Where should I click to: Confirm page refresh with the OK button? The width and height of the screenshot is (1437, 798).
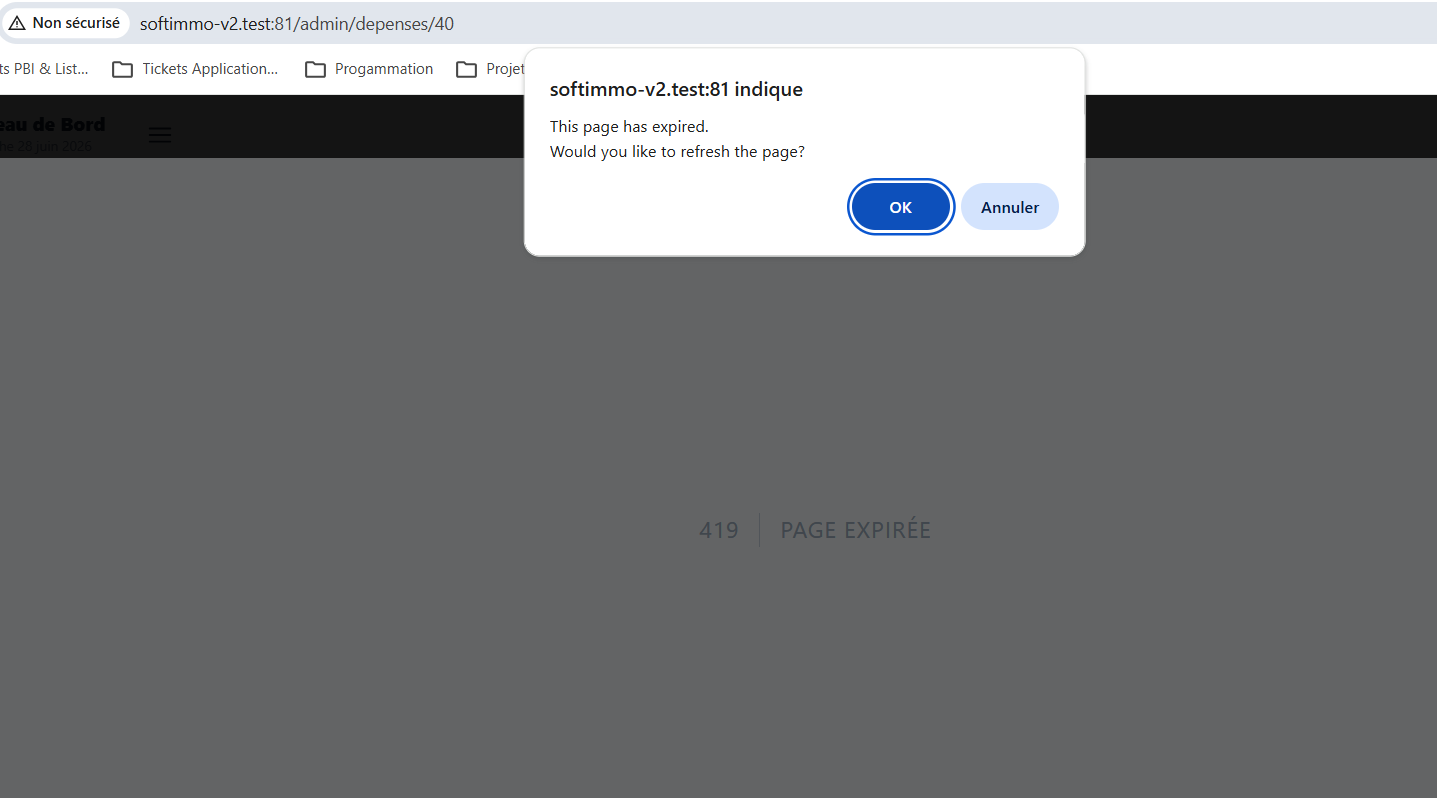pyautogui.click(x=900, y=207)
